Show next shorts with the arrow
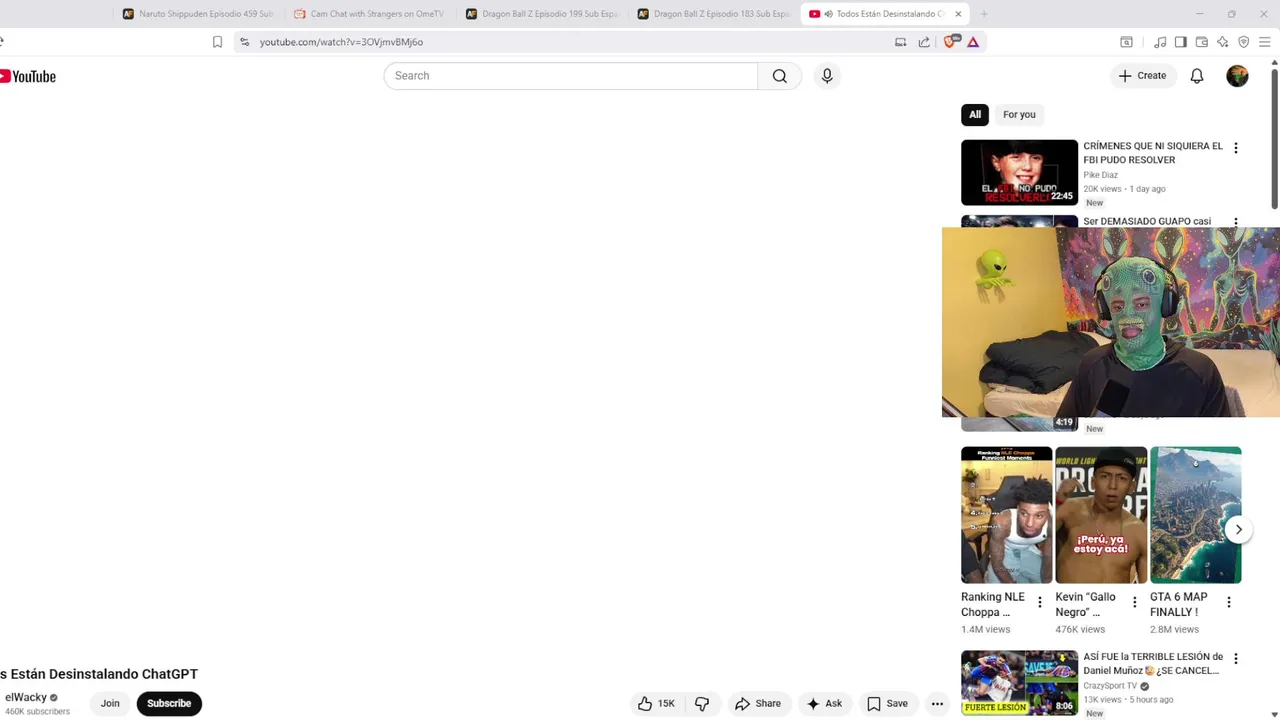 point(1238,530)
